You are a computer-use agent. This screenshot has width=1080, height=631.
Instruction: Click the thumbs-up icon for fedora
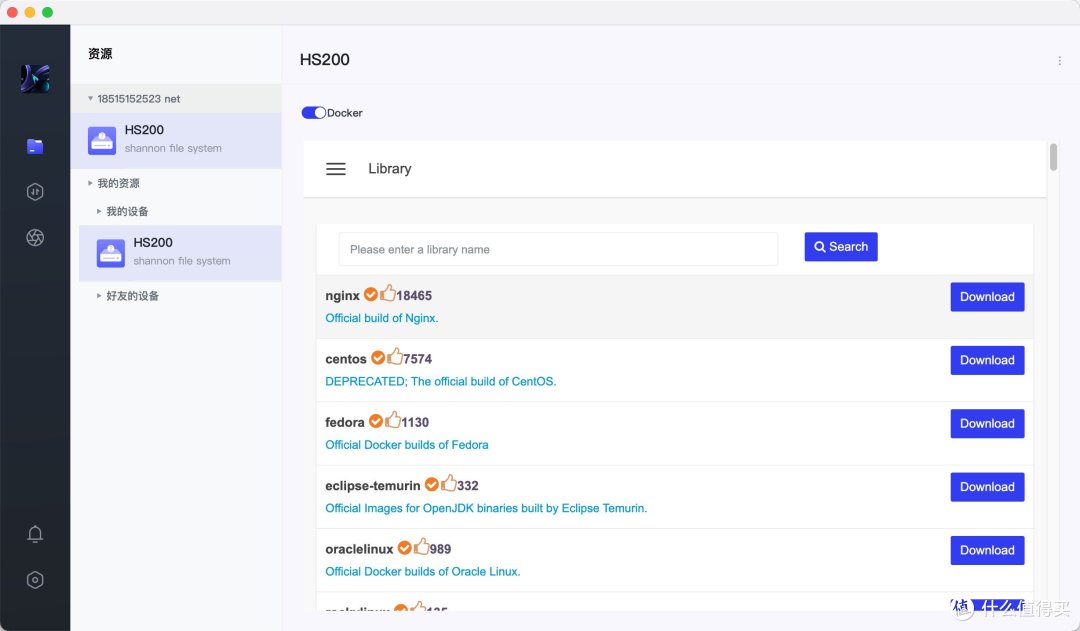point(393,420)
